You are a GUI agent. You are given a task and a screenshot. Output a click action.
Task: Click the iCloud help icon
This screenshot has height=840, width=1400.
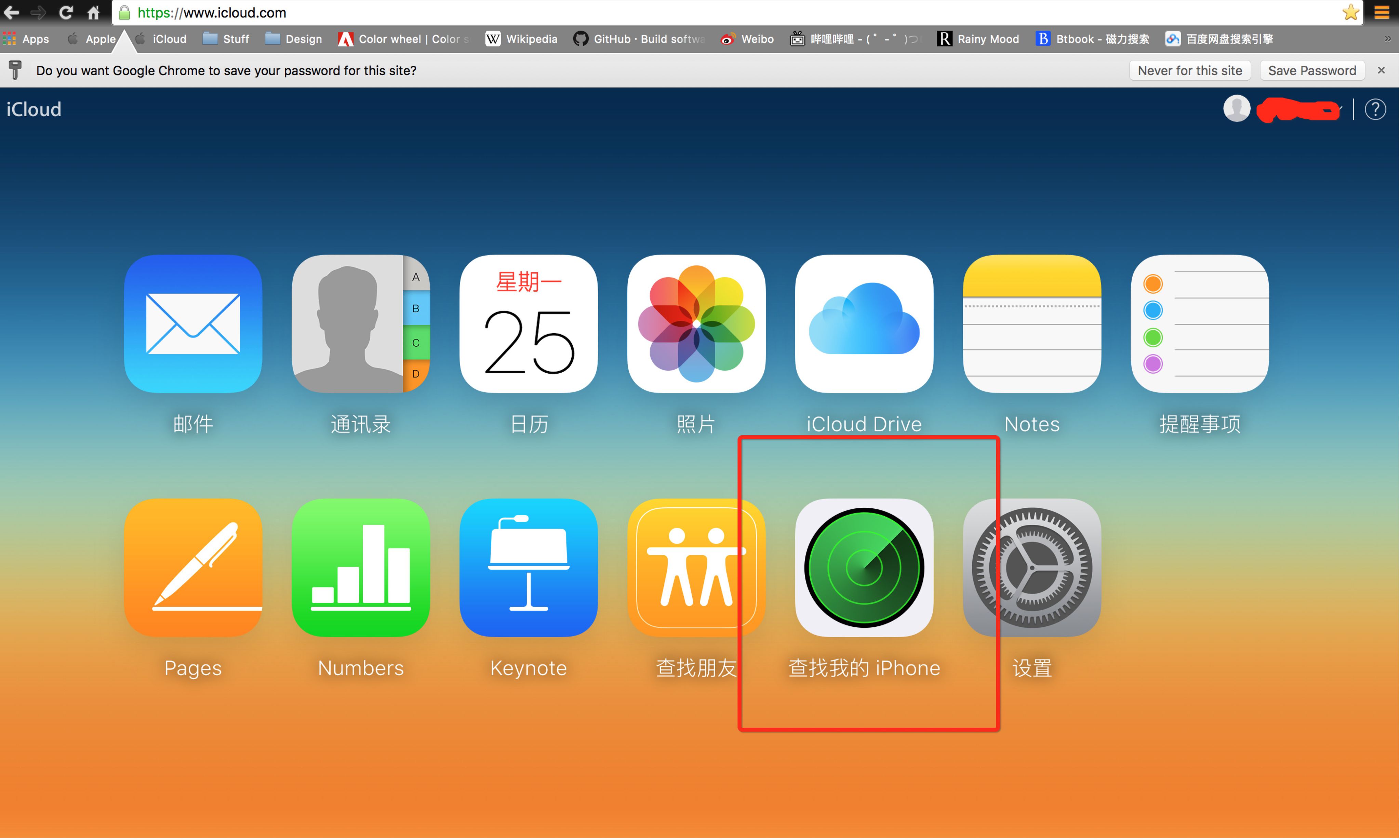click(1374, 110)
